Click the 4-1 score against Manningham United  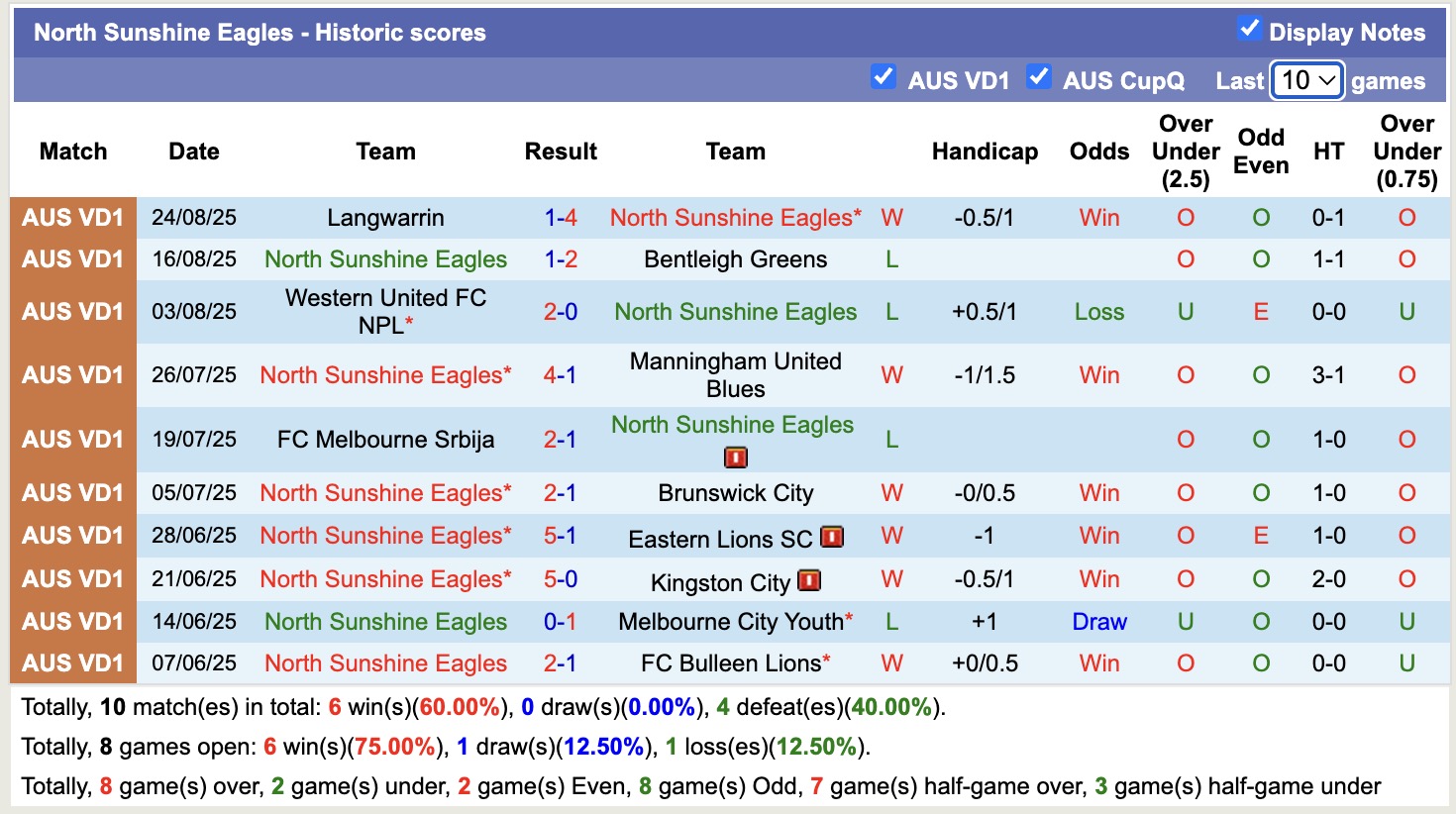[560, 375]
